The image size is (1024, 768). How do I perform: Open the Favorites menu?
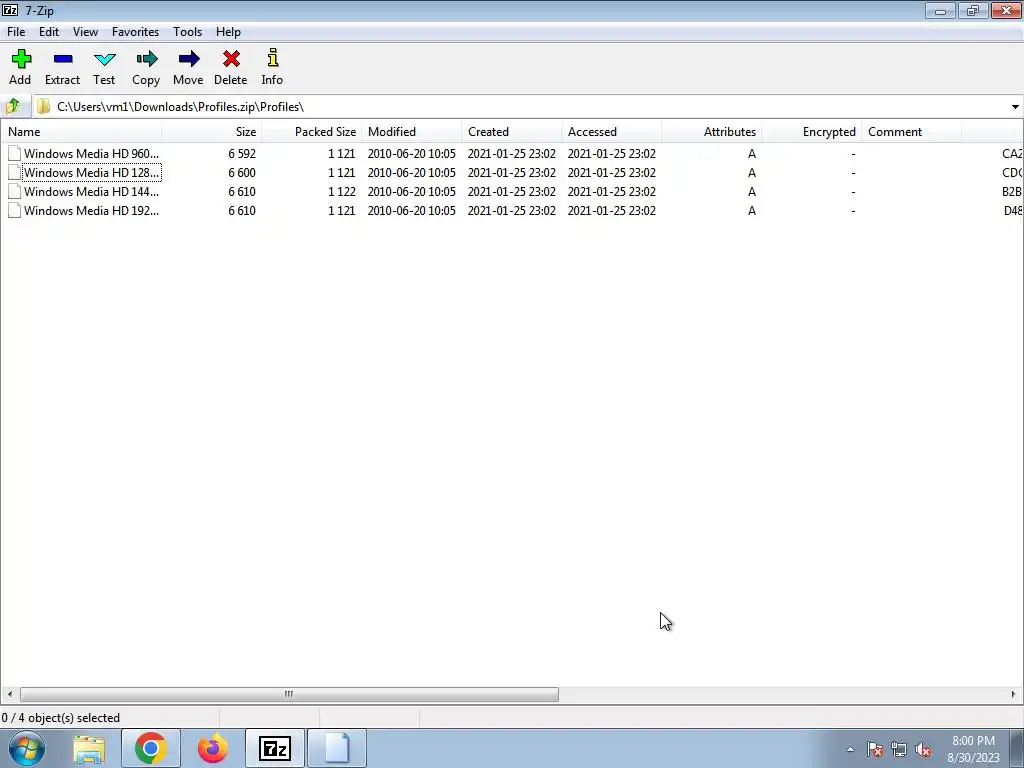135,31
